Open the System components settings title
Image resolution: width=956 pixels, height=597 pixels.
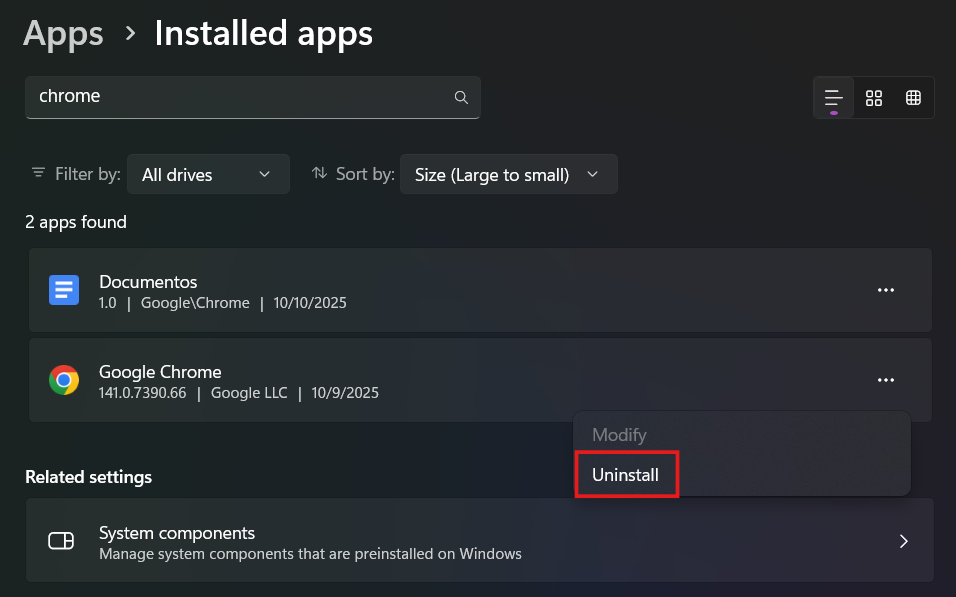(177, 533)
